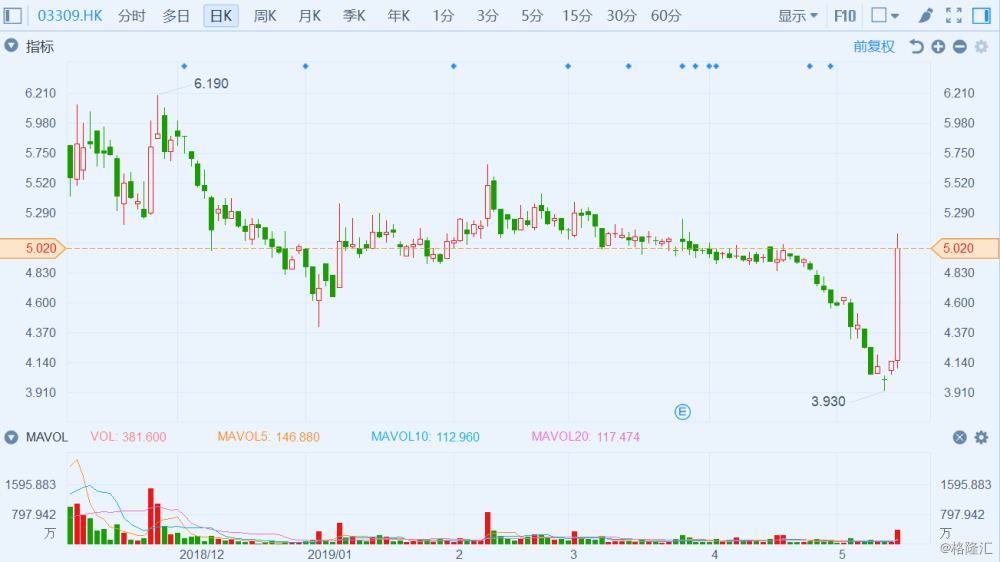Click the 03309.HK stock code link
Image resolution: width=1000 pixels, height=562 pixels.
coord(68,16)
